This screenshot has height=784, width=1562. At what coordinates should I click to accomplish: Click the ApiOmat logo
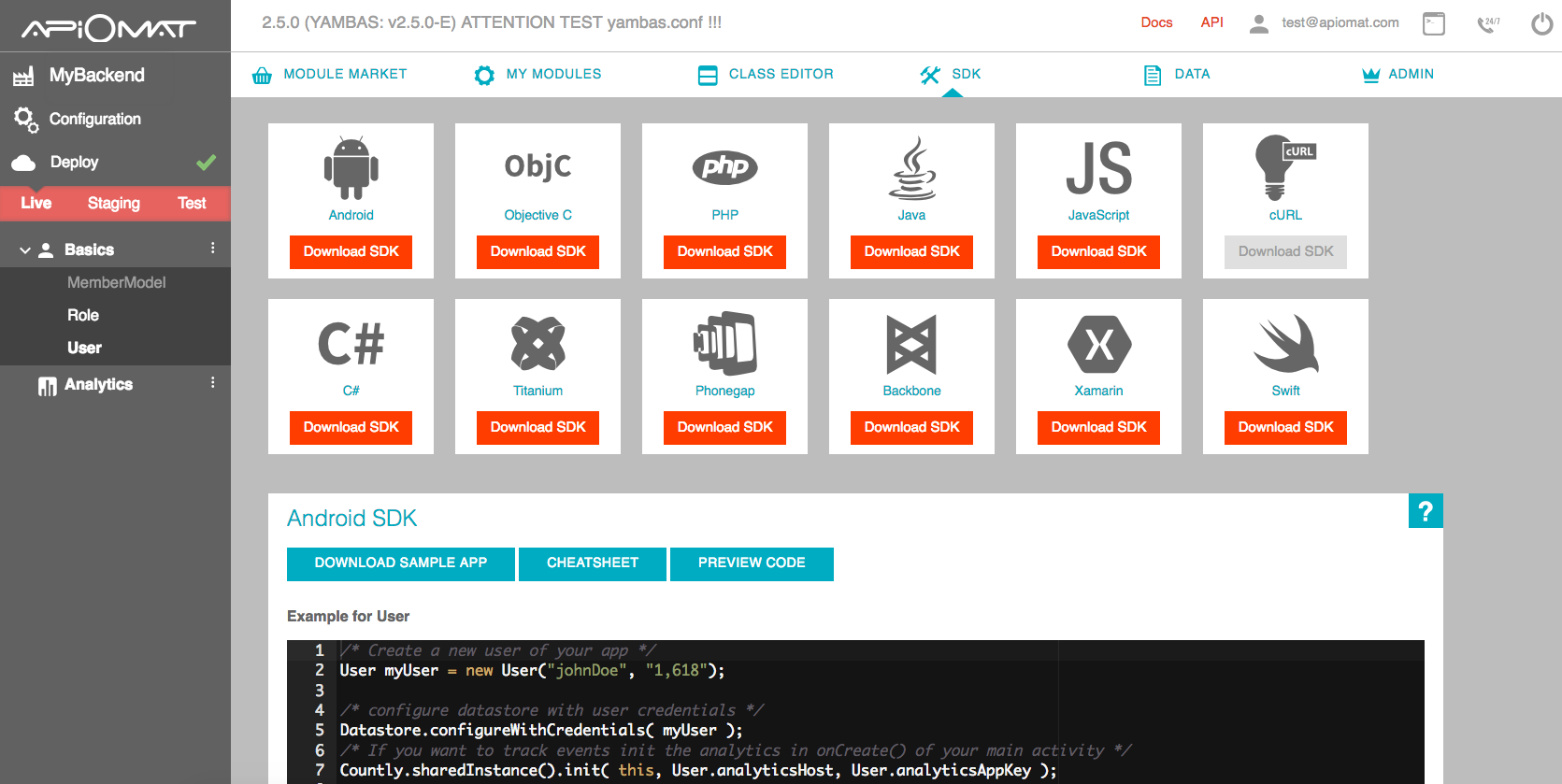coord(109,28)
